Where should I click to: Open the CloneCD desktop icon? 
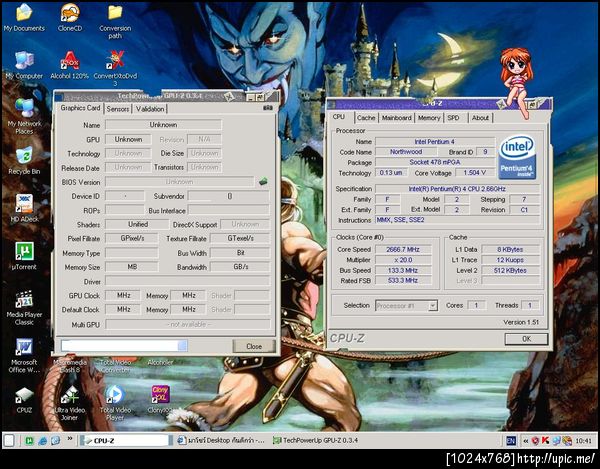click(x=70, y=17)
